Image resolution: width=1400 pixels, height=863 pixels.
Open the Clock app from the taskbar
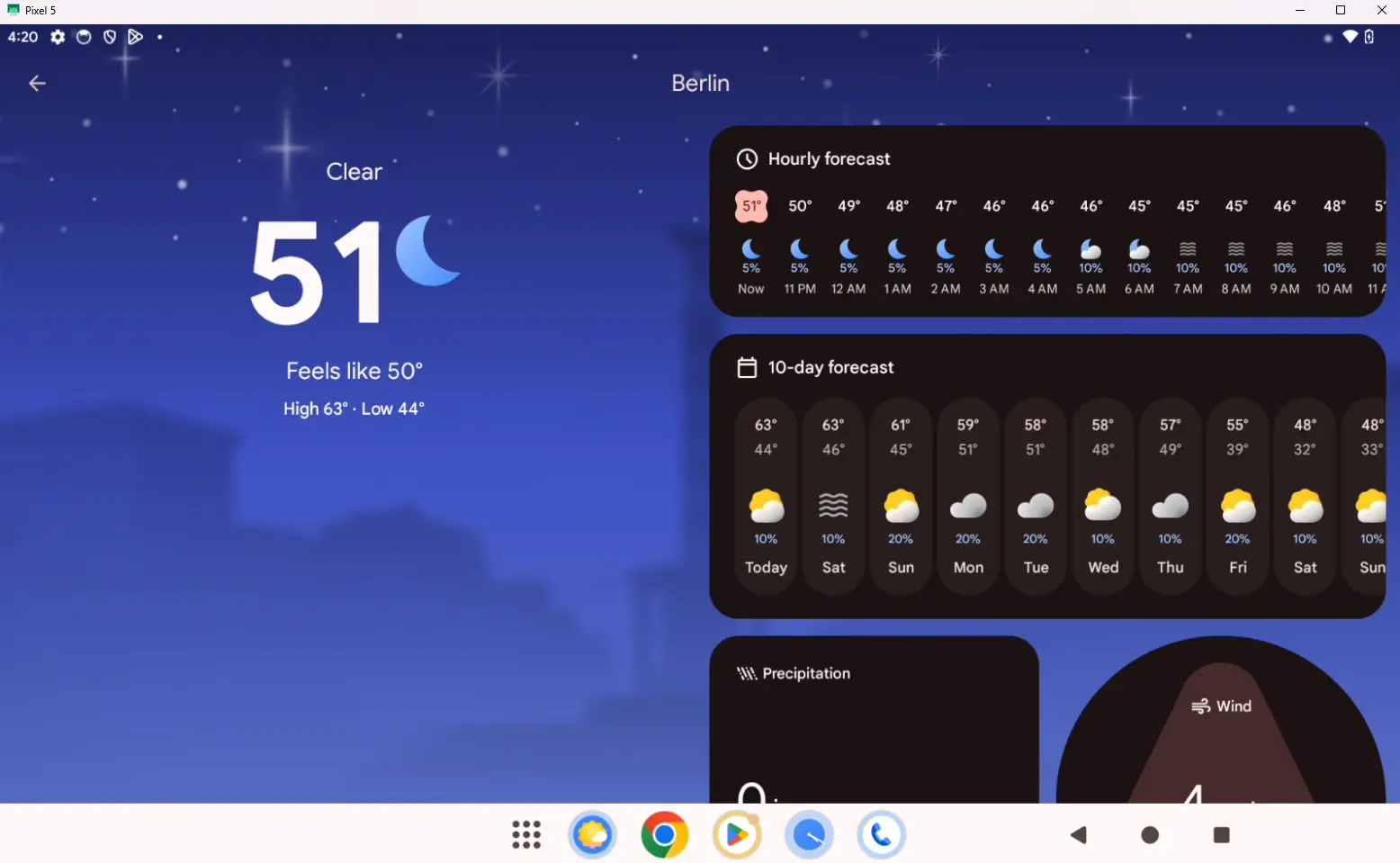[x=809, y=835]
